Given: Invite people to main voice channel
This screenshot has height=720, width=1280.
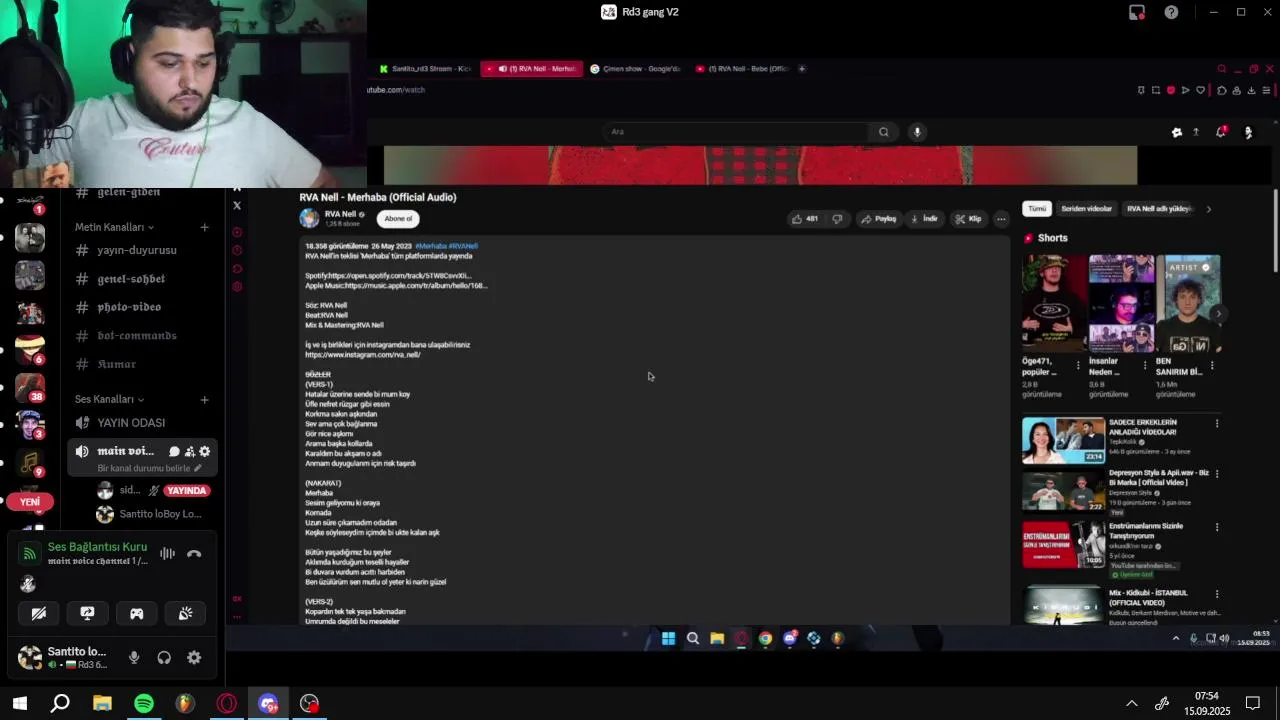Looking at the screenshot, I should tap(189, 452).
